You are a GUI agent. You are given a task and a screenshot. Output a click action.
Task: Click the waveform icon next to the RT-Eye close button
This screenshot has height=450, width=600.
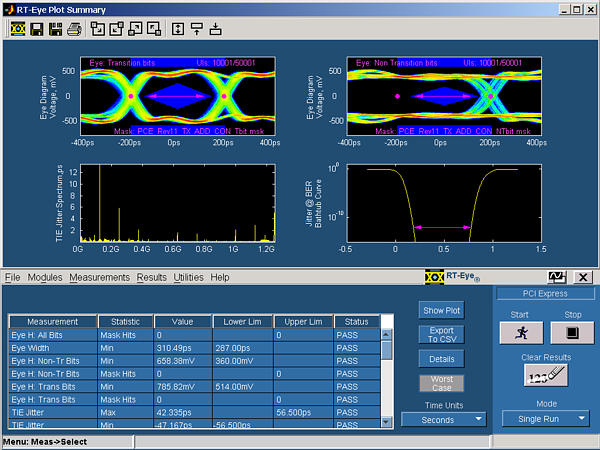pyautogui.click(x=557, y=277)
